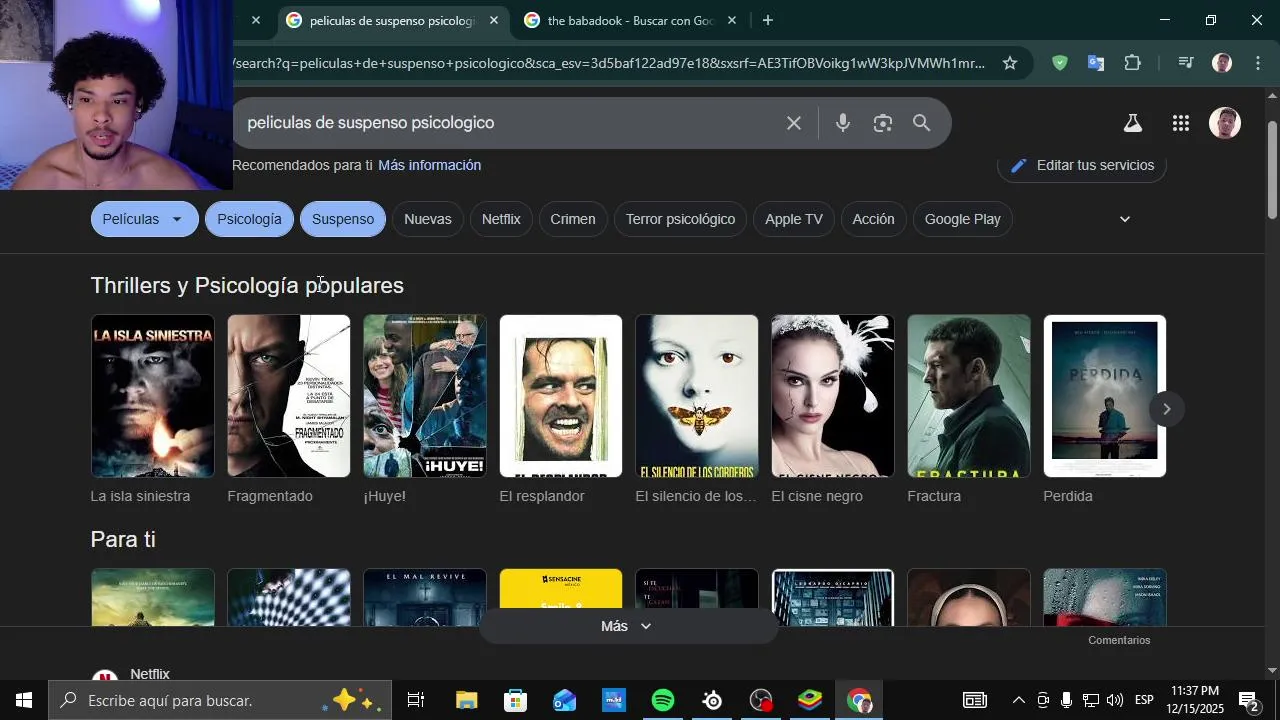The image size is (1280, 720).
Task: Open the Películas filter dropdown
Action: point(144,219)
